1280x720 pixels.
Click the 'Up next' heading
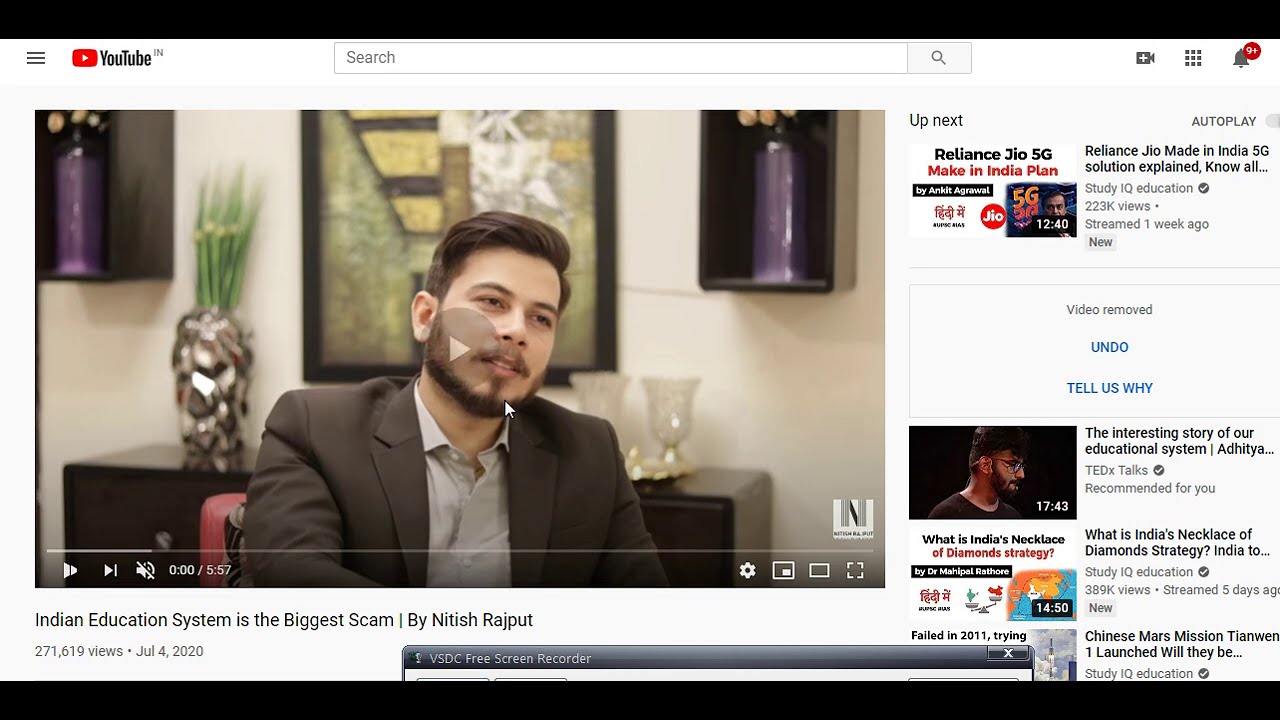tap(936, 120)
